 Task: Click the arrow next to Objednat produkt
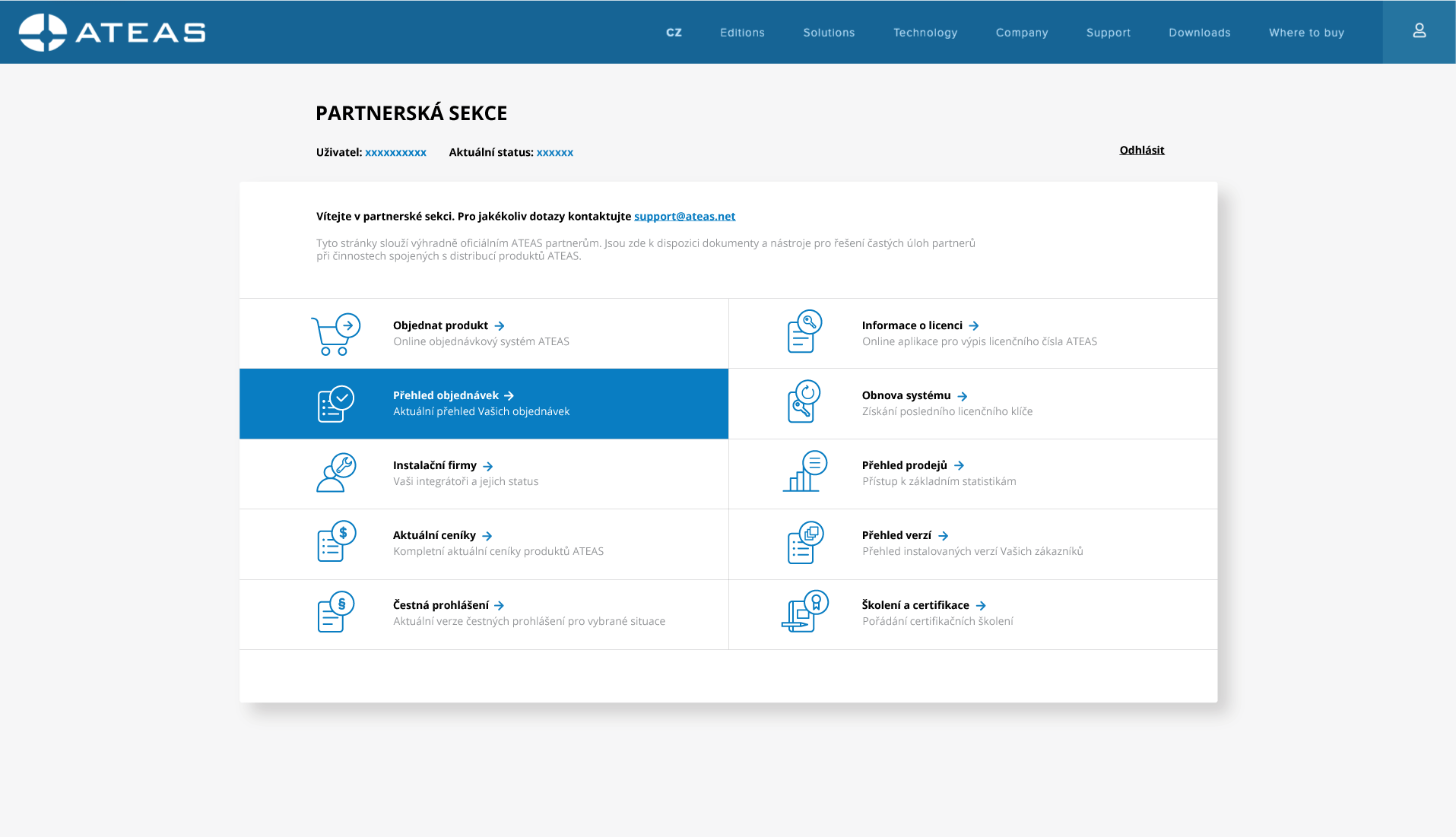(x=500, y=326)
